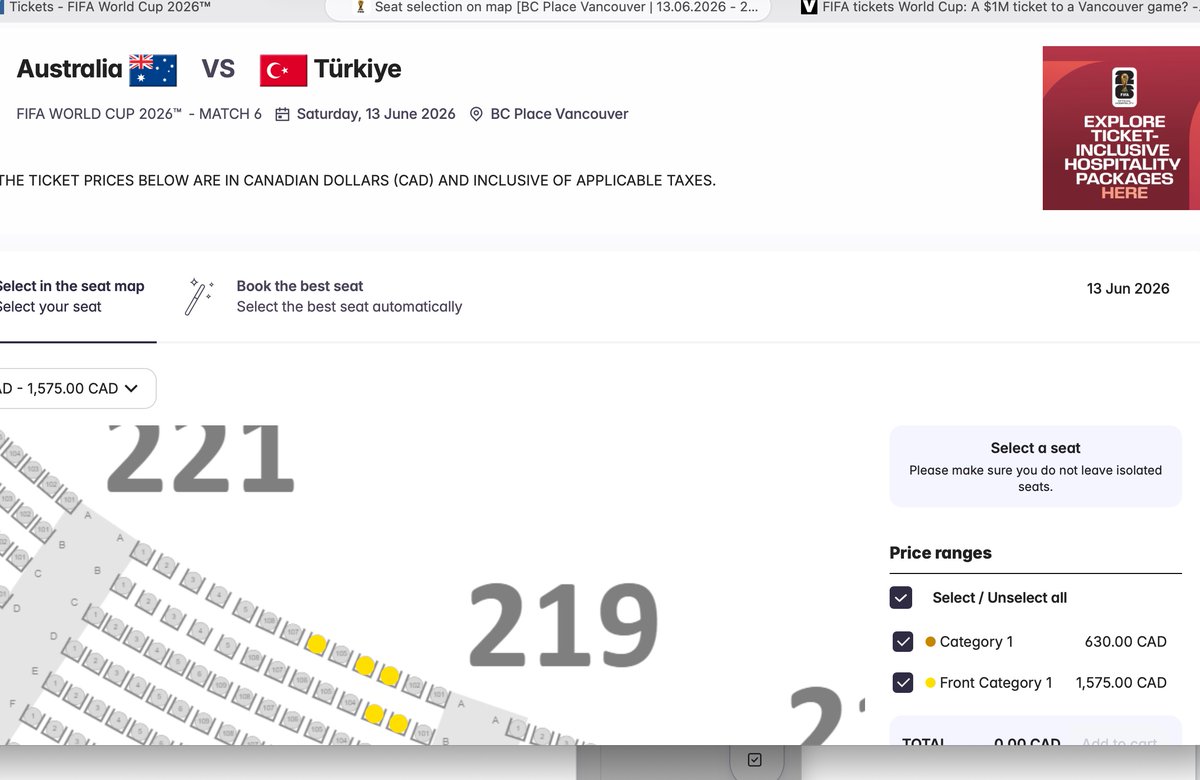The width and height of the screenshot is (1200, 780).
Task: Click the Price ranges heading
Action: click(x=940, y=553)
